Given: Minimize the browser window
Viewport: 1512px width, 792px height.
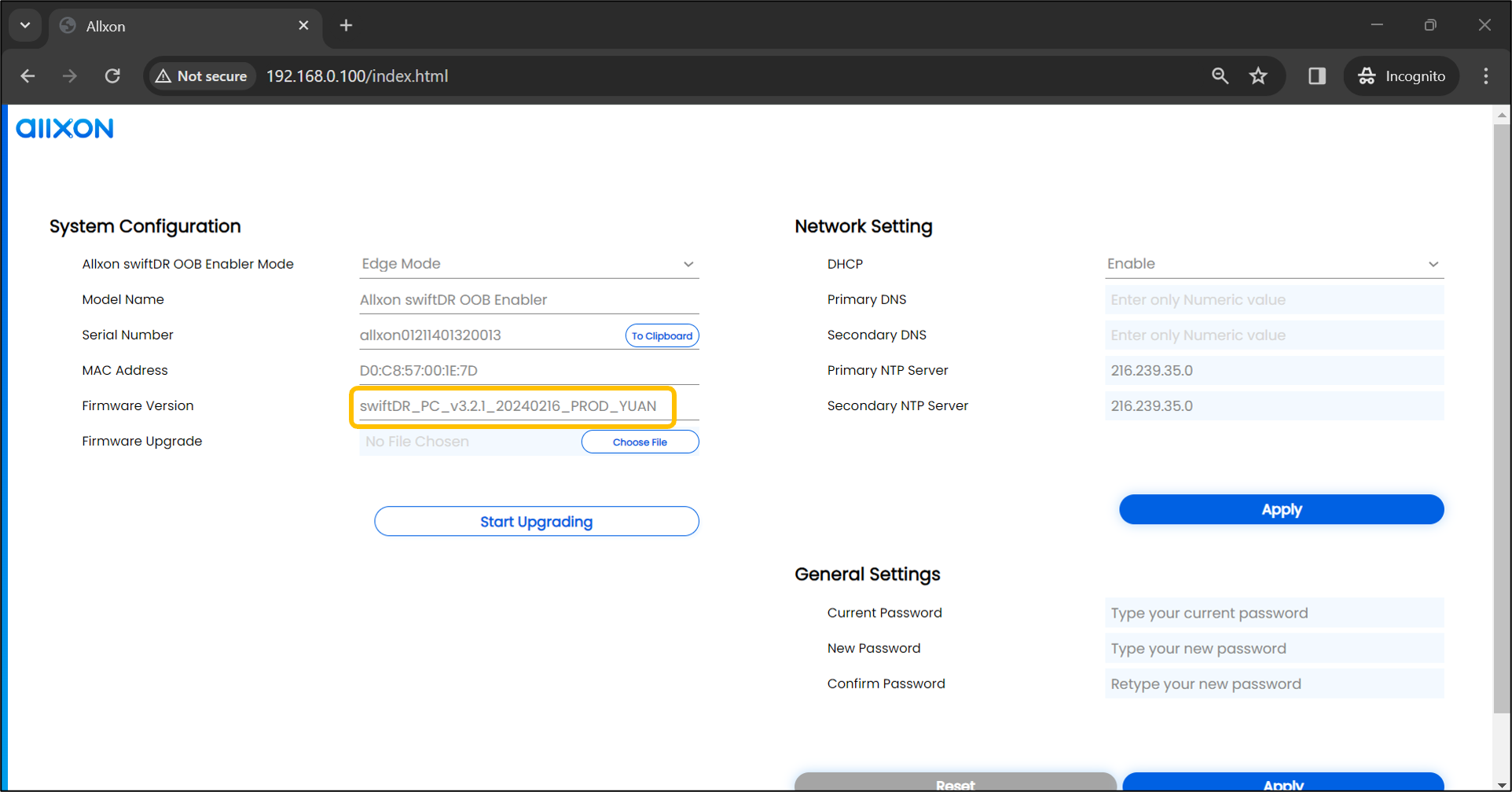Looking at the screenshot, I should [1377, 25].
